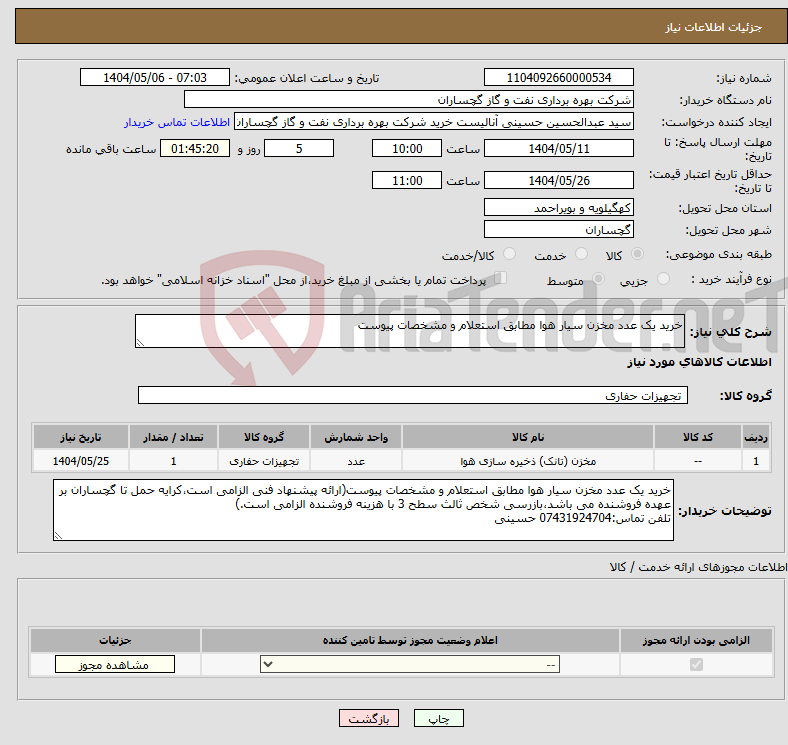Screen dimensions: 788x745
Task: Click the نام کالا column header
Action: click(527, 438)
